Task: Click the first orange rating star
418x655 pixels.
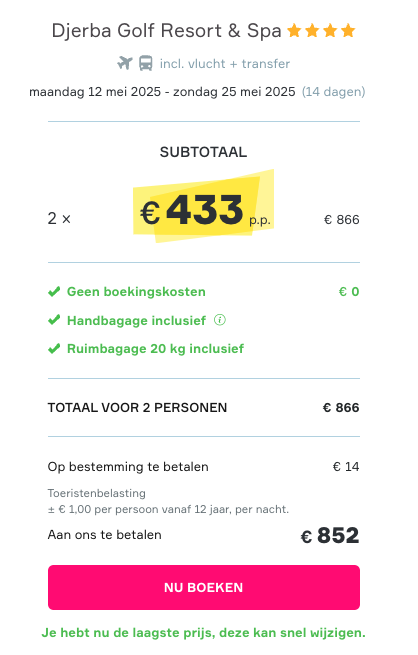Action: coord(294,31)
